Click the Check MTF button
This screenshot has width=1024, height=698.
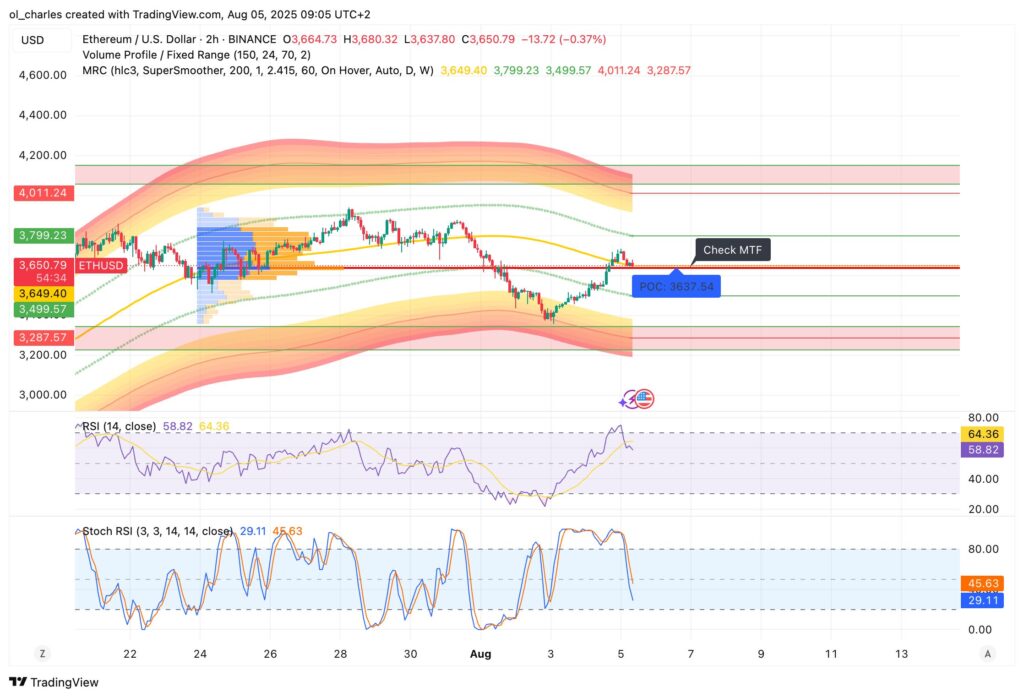pyautogui.click(x=731, y=249)
